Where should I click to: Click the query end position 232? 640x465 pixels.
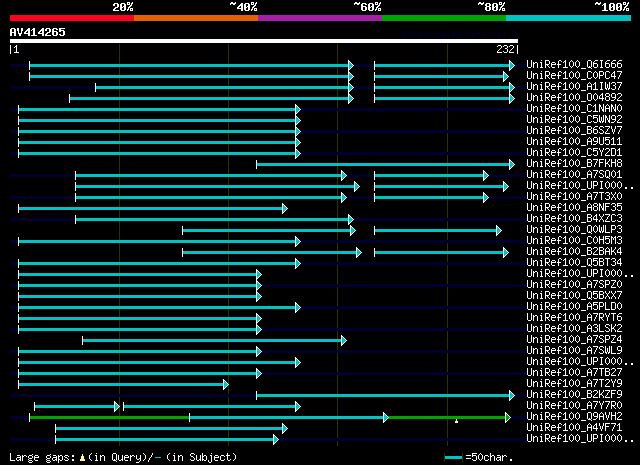coord(505,49)
